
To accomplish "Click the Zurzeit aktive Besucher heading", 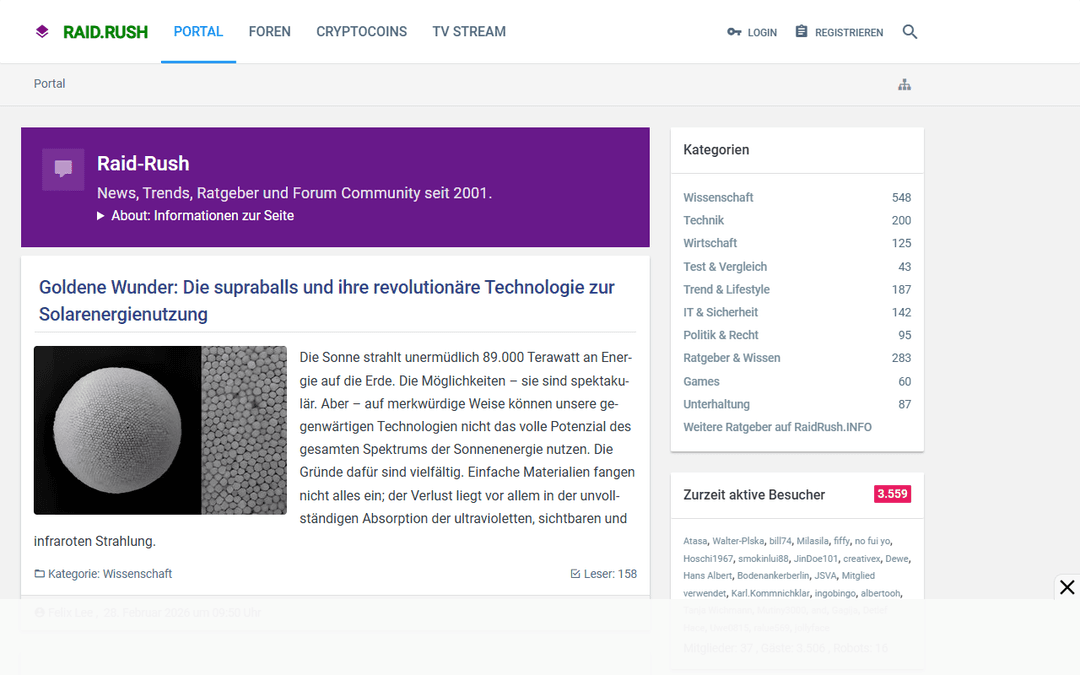I will point(754,495).
